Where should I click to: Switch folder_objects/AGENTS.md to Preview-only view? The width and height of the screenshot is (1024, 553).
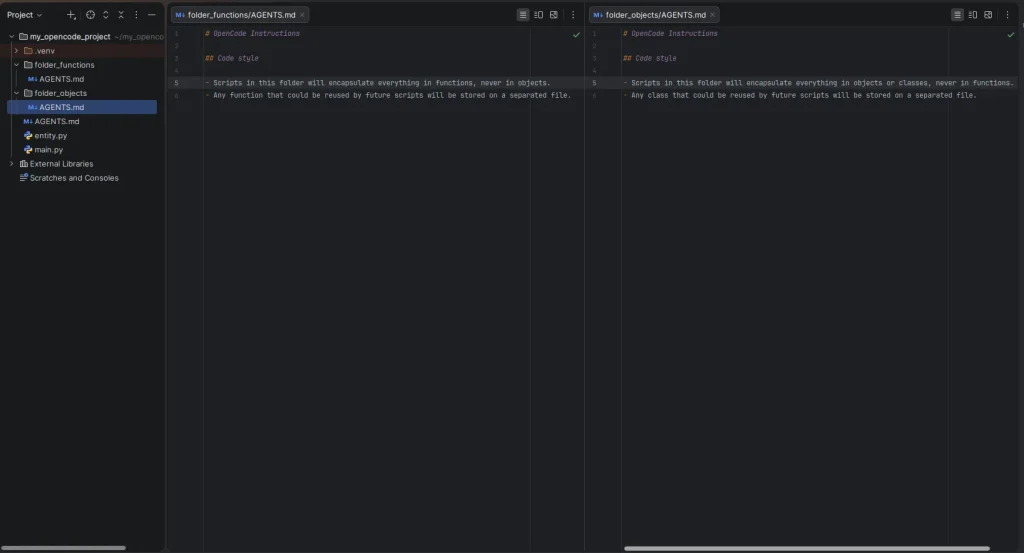[x=988, y=14]
